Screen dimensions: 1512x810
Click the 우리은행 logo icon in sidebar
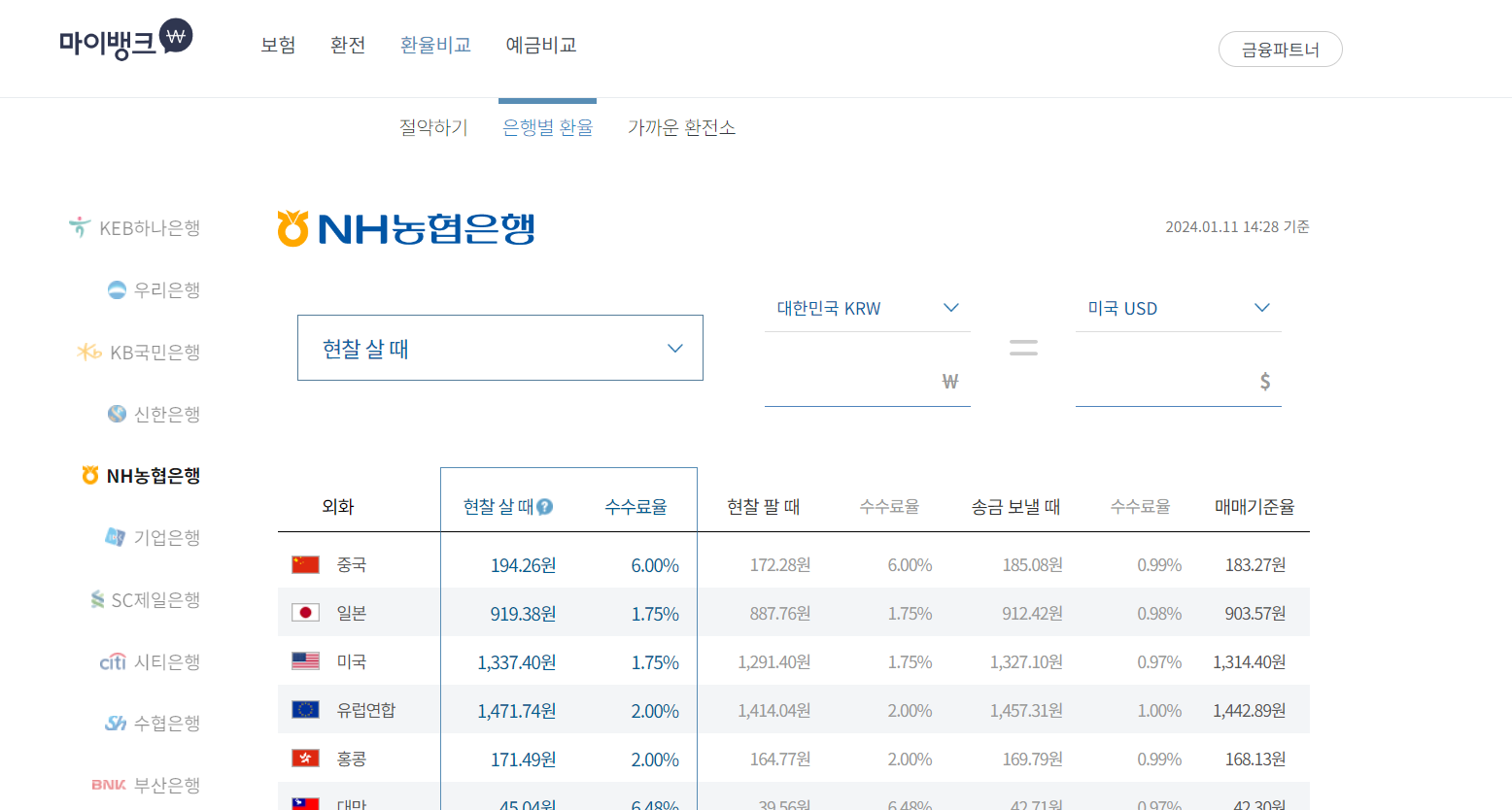tap(117, 289)
